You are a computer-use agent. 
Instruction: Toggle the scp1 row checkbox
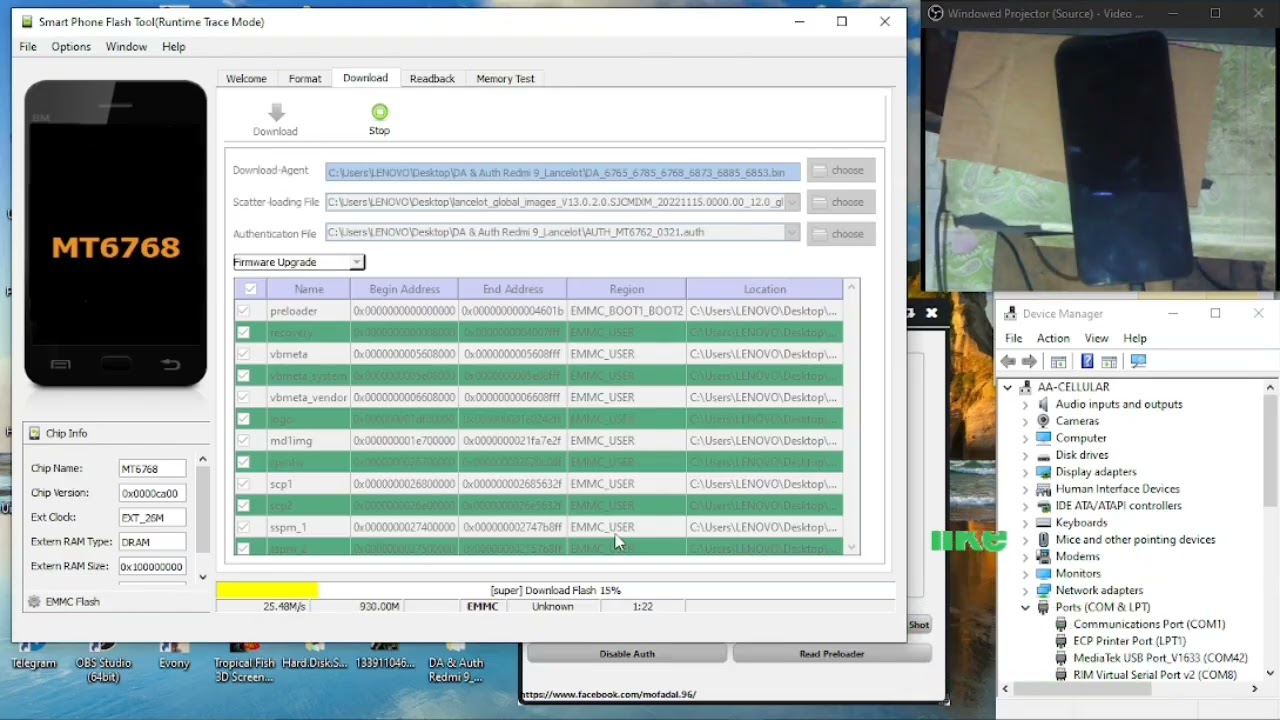pos(243,484)
